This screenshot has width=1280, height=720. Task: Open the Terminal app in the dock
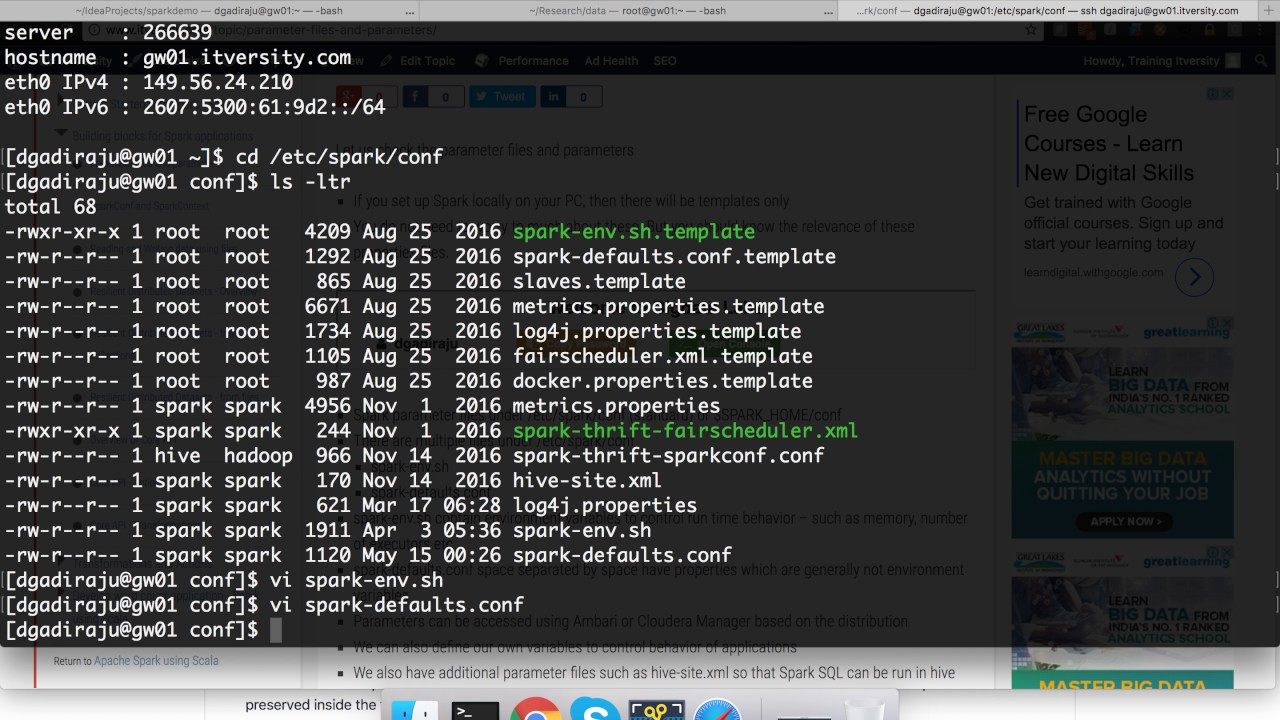click(x=475, y=708)
